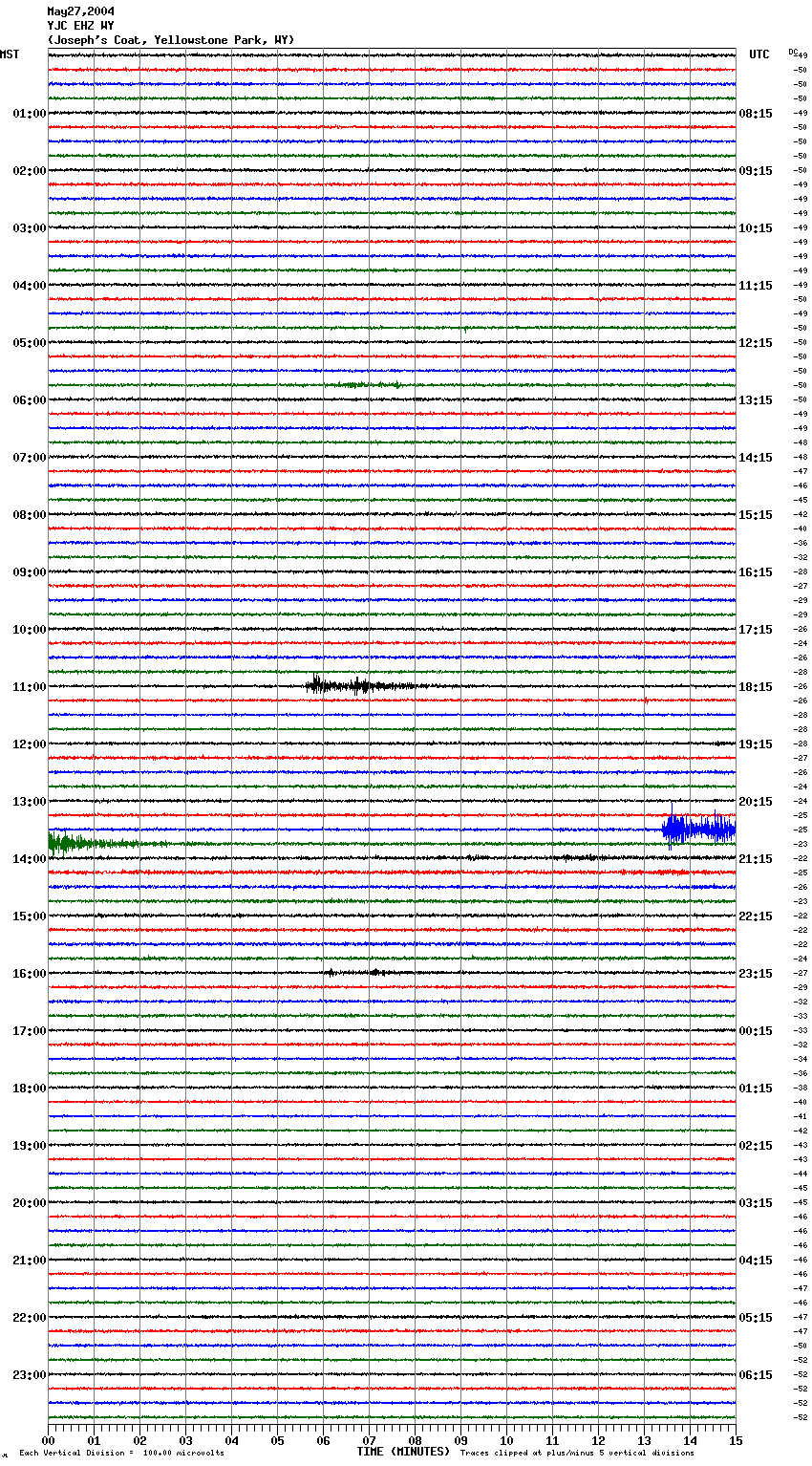Click the station code YJC EHZ WY
The width and height of the screenshot is (812, 1466).
(80, 26)
